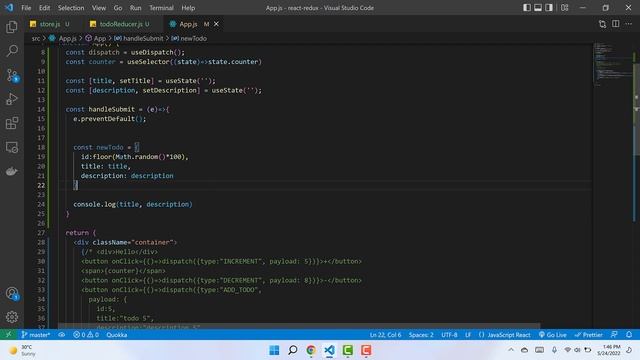Open the Accounts menu icon

12,293
